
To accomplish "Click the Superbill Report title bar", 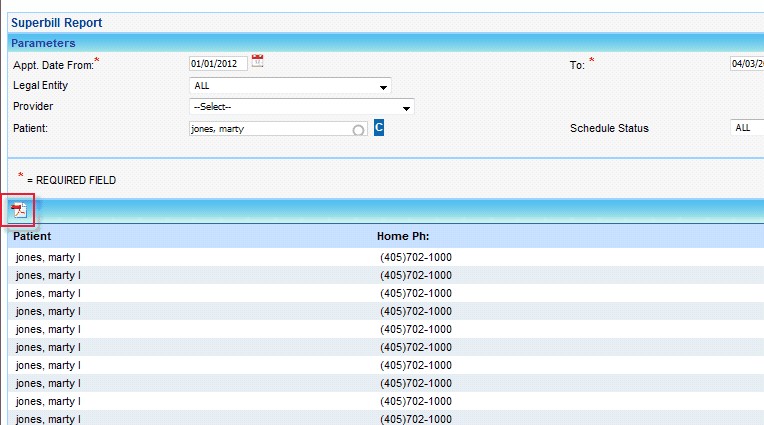I will (x=56, y=22).
